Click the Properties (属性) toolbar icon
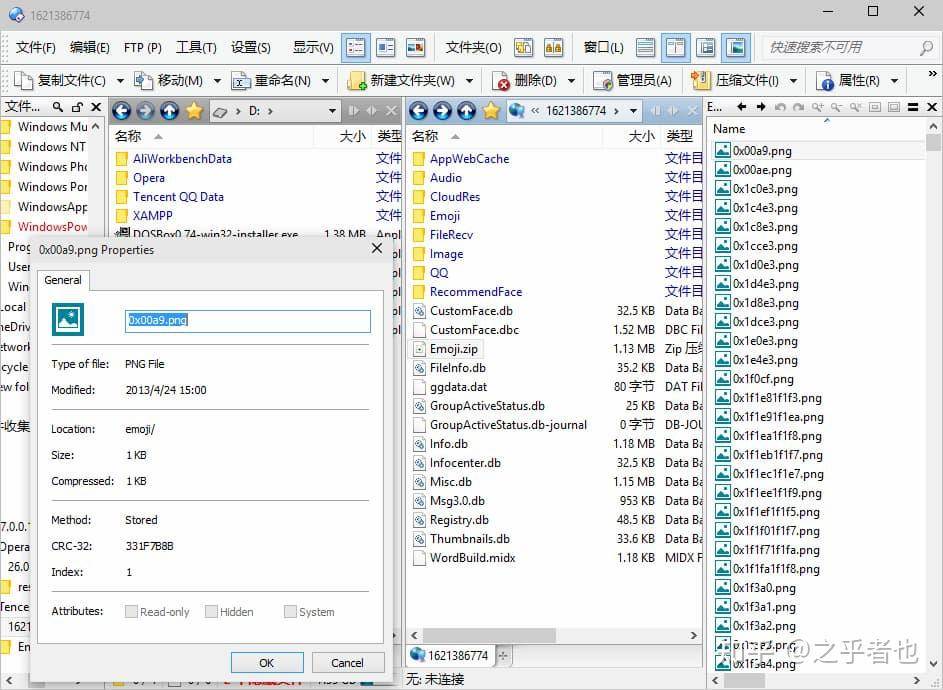 pyautogui.click(x=825, y=81)
